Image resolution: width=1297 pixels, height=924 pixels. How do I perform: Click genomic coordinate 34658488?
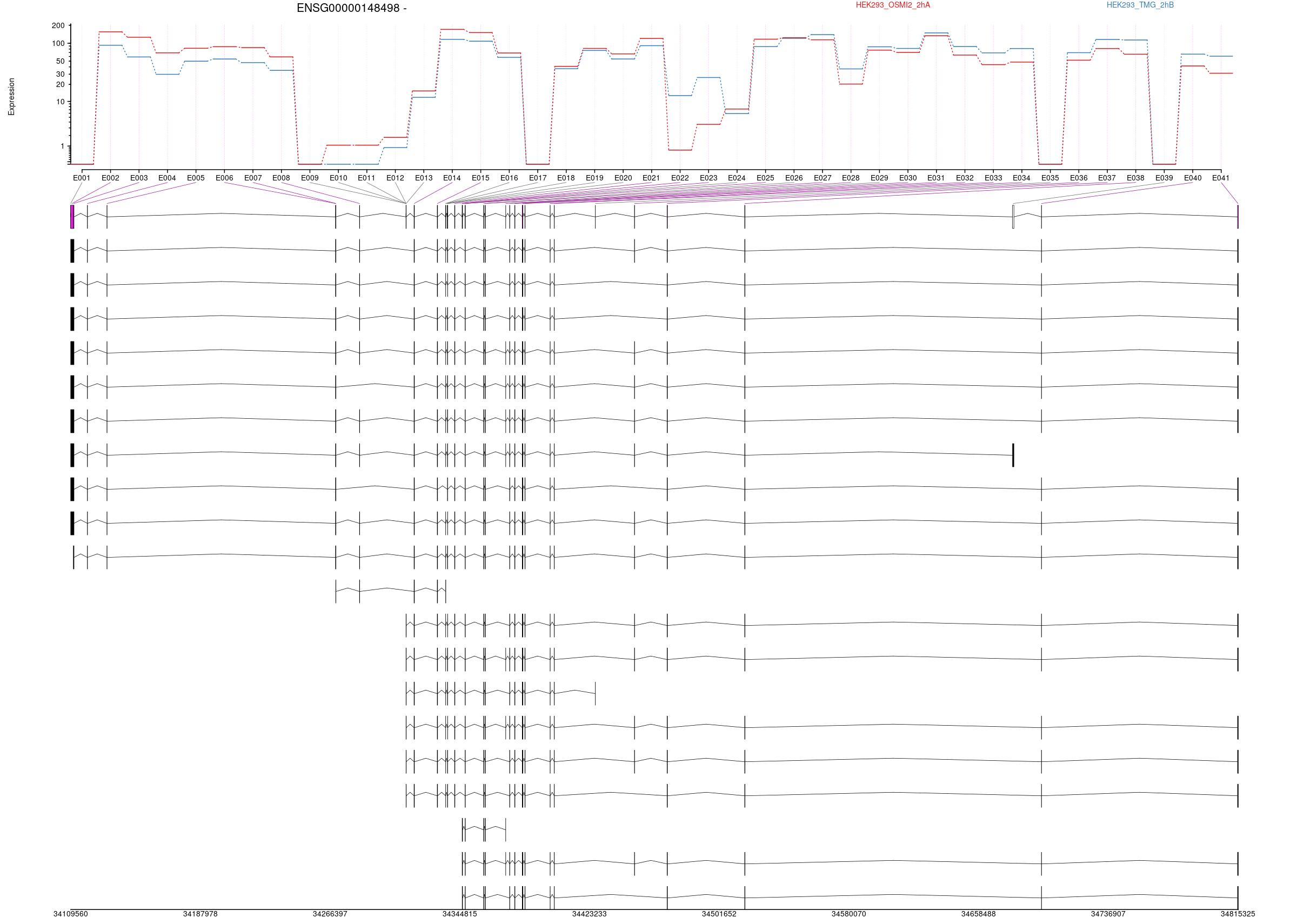point(979,914)
